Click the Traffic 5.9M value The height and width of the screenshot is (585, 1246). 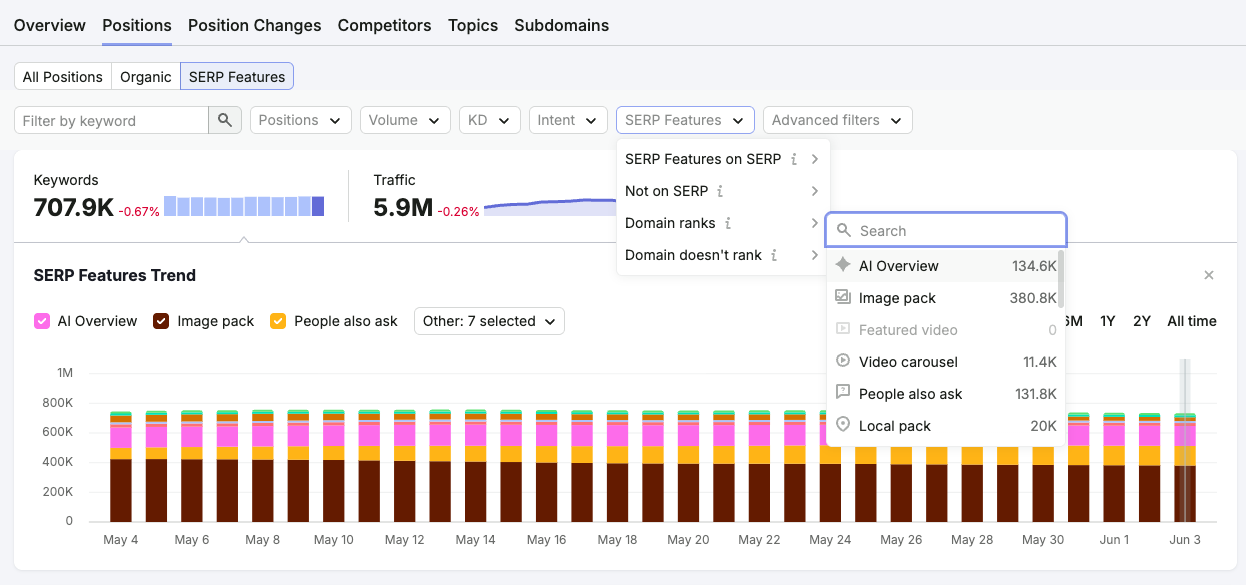pyautogui.click(x=403, y=208)
